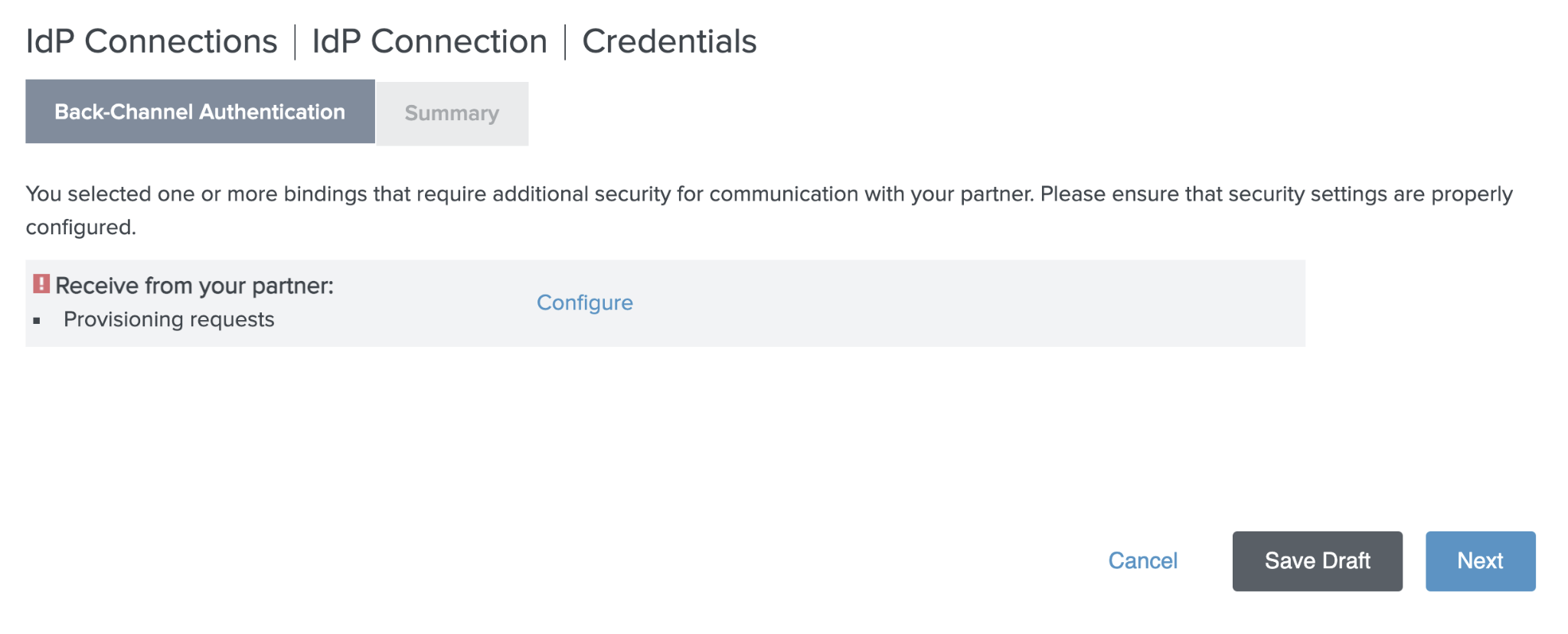Open the Configure link
Image resolution: width=1568 pixels, height=634 pixels.
584,302
